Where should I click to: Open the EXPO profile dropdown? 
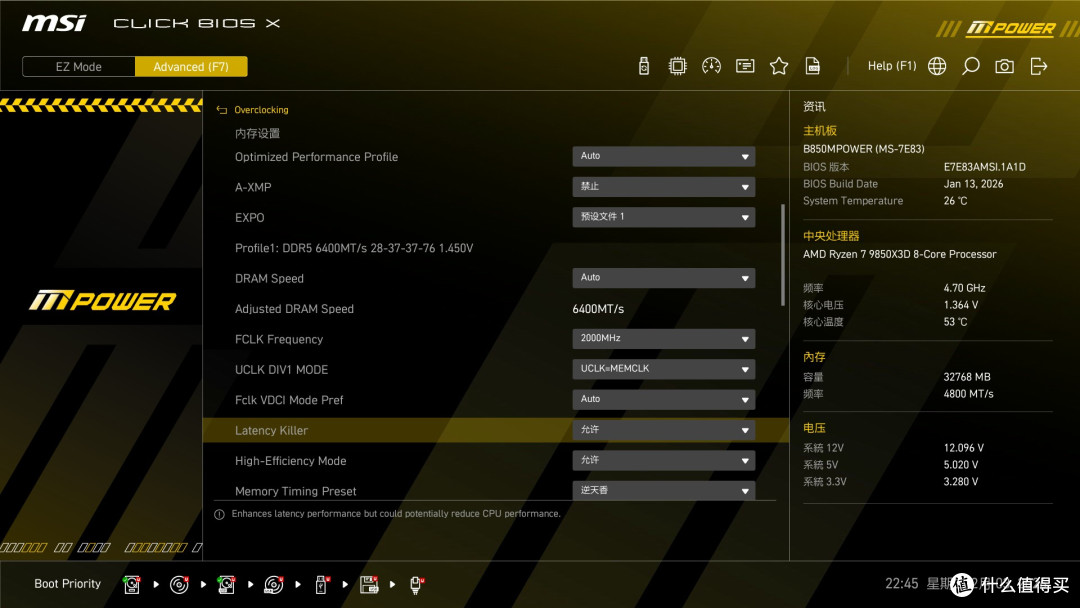point(663,217)
